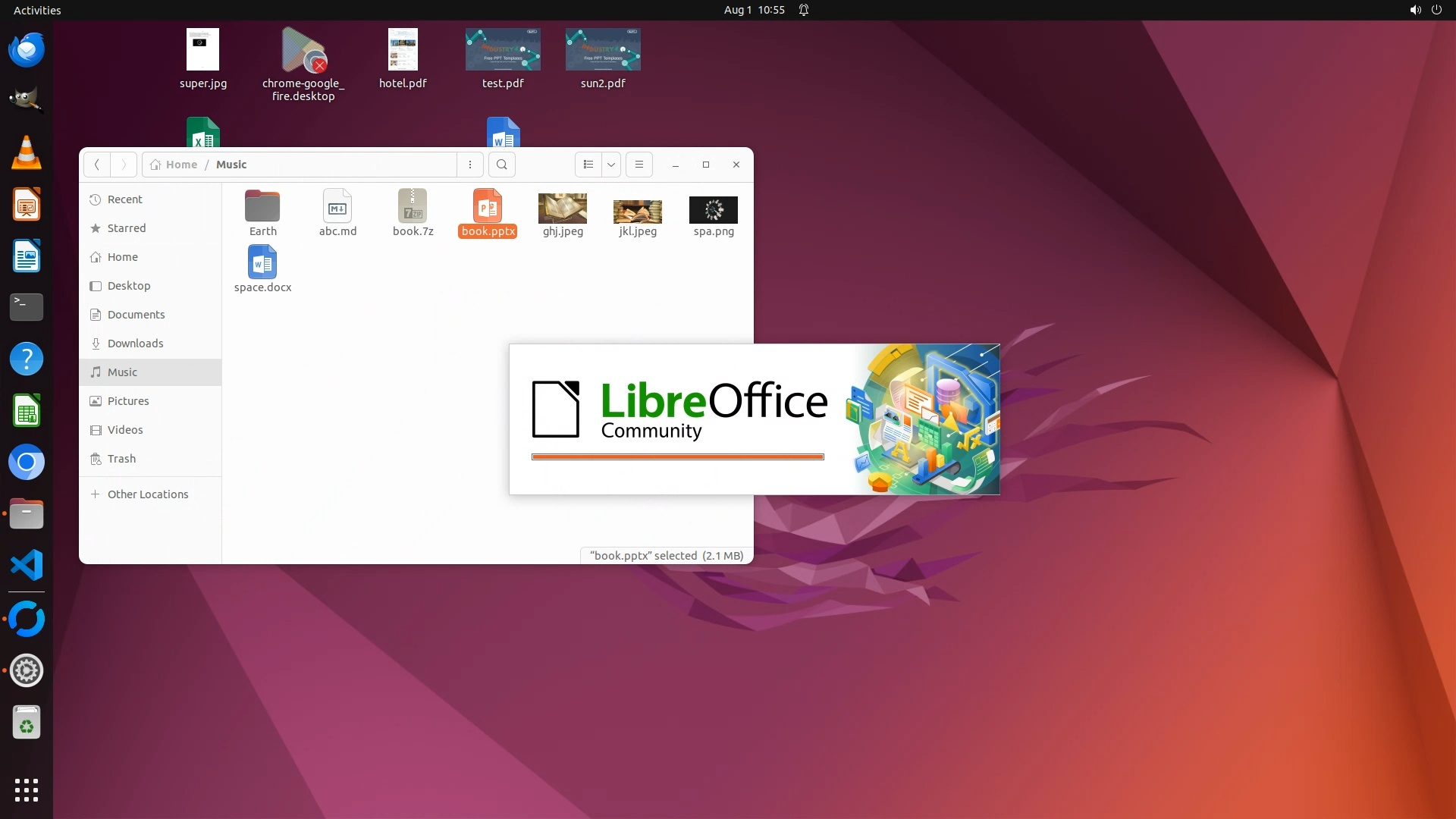Click Home in the path bar

coord(180,165)
